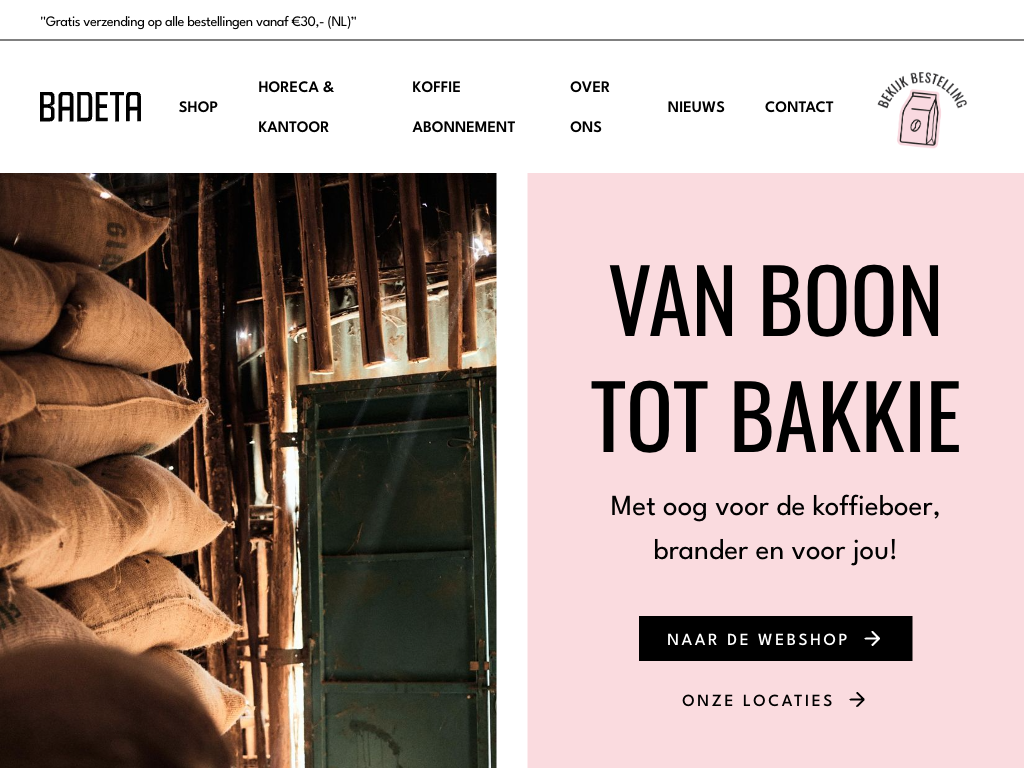The width and height of the screenshot is (1024, 768).
Task: Open the Contact page
Action: [799, 107]
